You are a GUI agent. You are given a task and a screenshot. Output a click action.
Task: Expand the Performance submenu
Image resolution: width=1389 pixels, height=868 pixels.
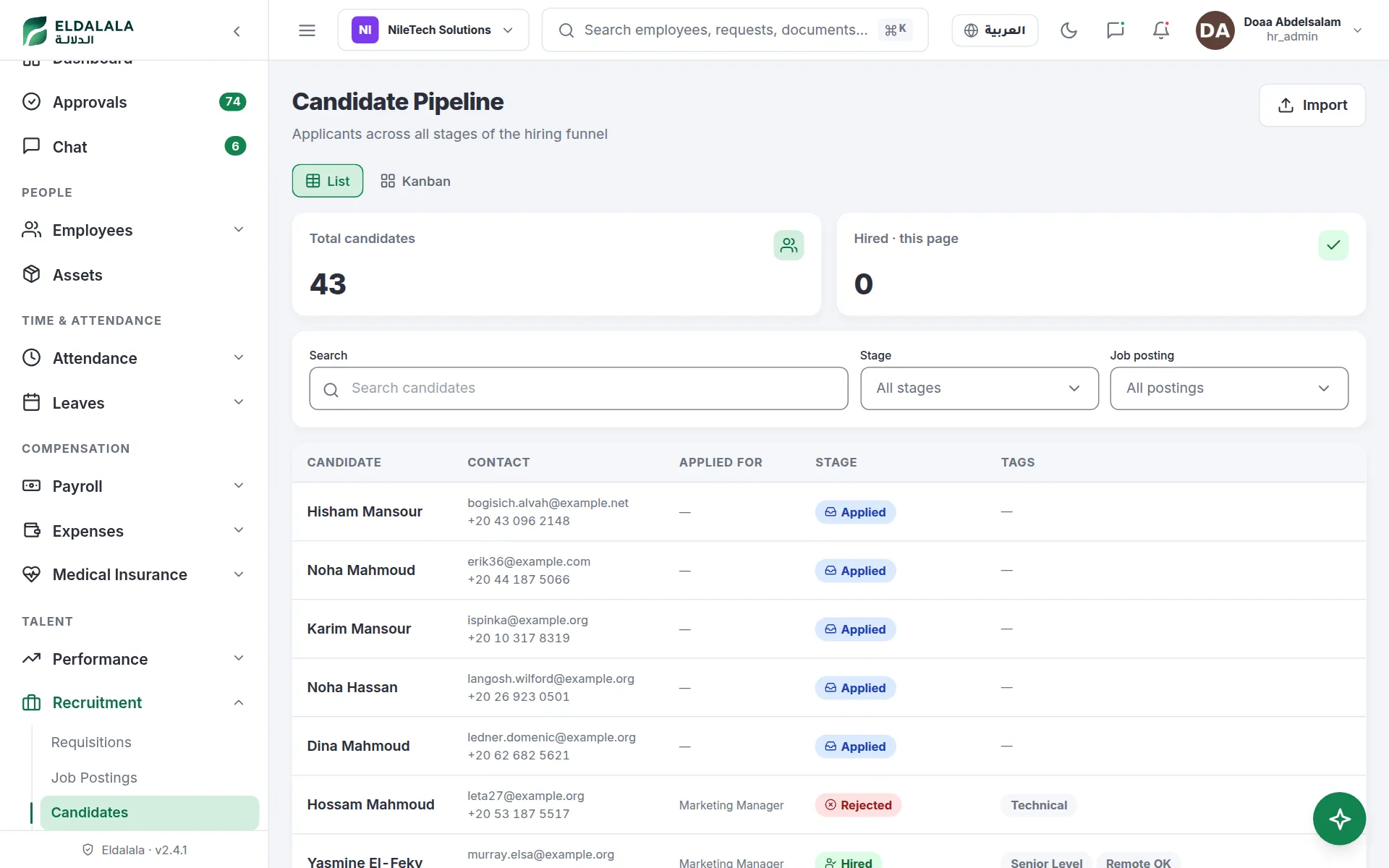pos(239,658)
